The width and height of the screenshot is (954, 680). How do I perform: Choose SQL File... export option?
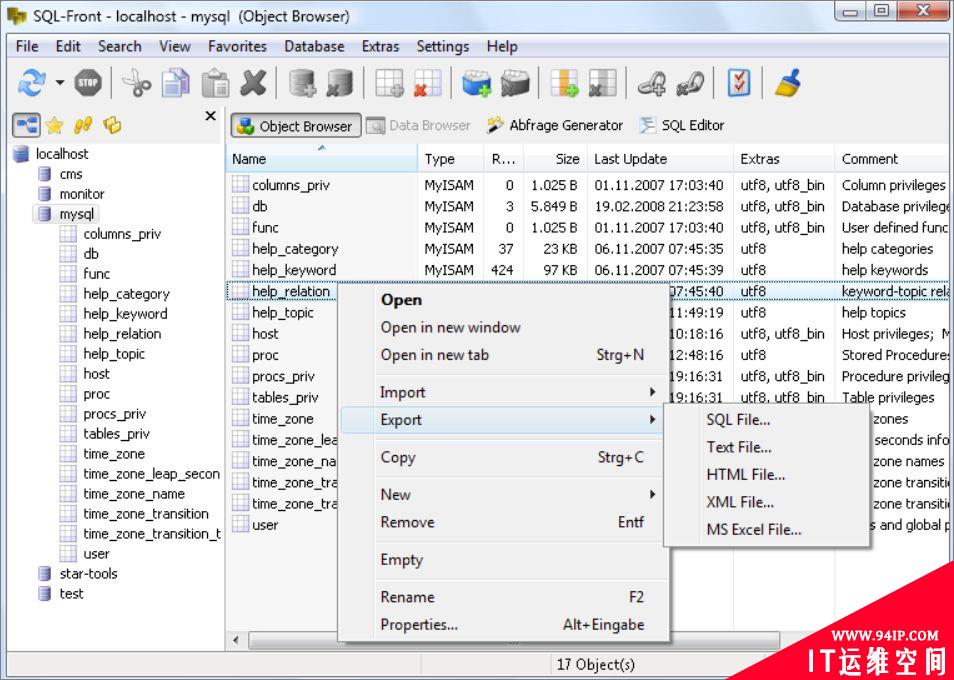click(767, 420)
